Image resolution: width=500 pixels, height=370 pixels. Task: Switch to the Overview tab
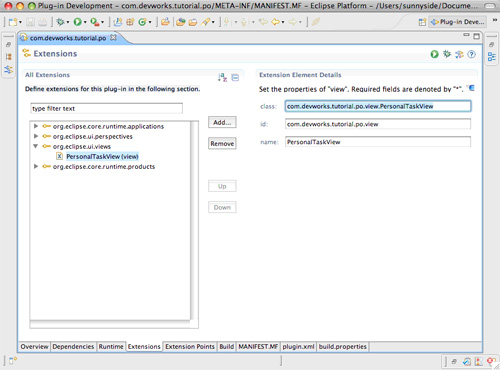click(x=34, y=347)
